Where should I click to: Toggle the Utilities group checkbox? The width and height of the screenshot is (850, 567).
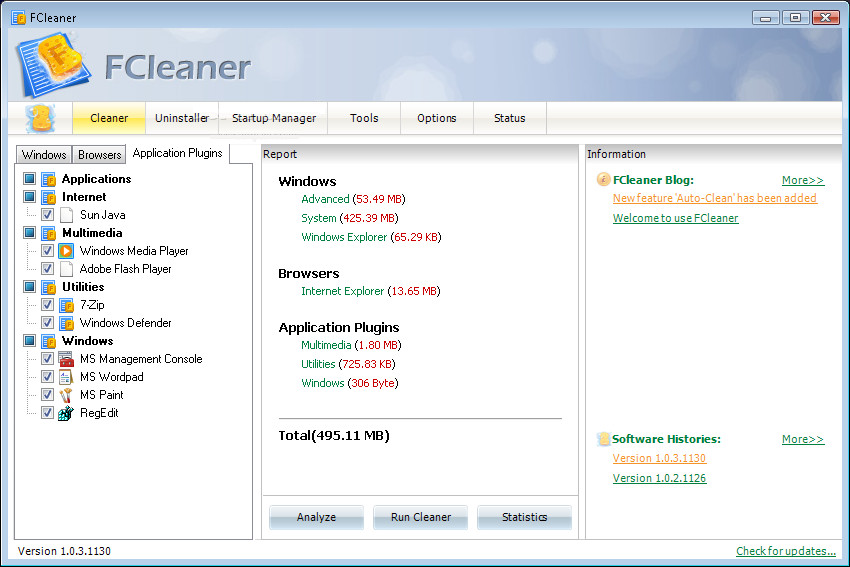(x=30, y=286)
